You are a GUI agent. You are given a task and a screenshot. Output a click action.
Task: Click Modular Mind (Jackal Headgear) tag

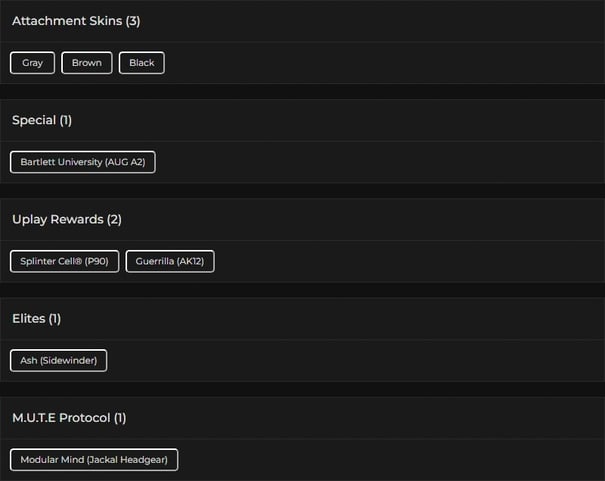pos(94,459)
